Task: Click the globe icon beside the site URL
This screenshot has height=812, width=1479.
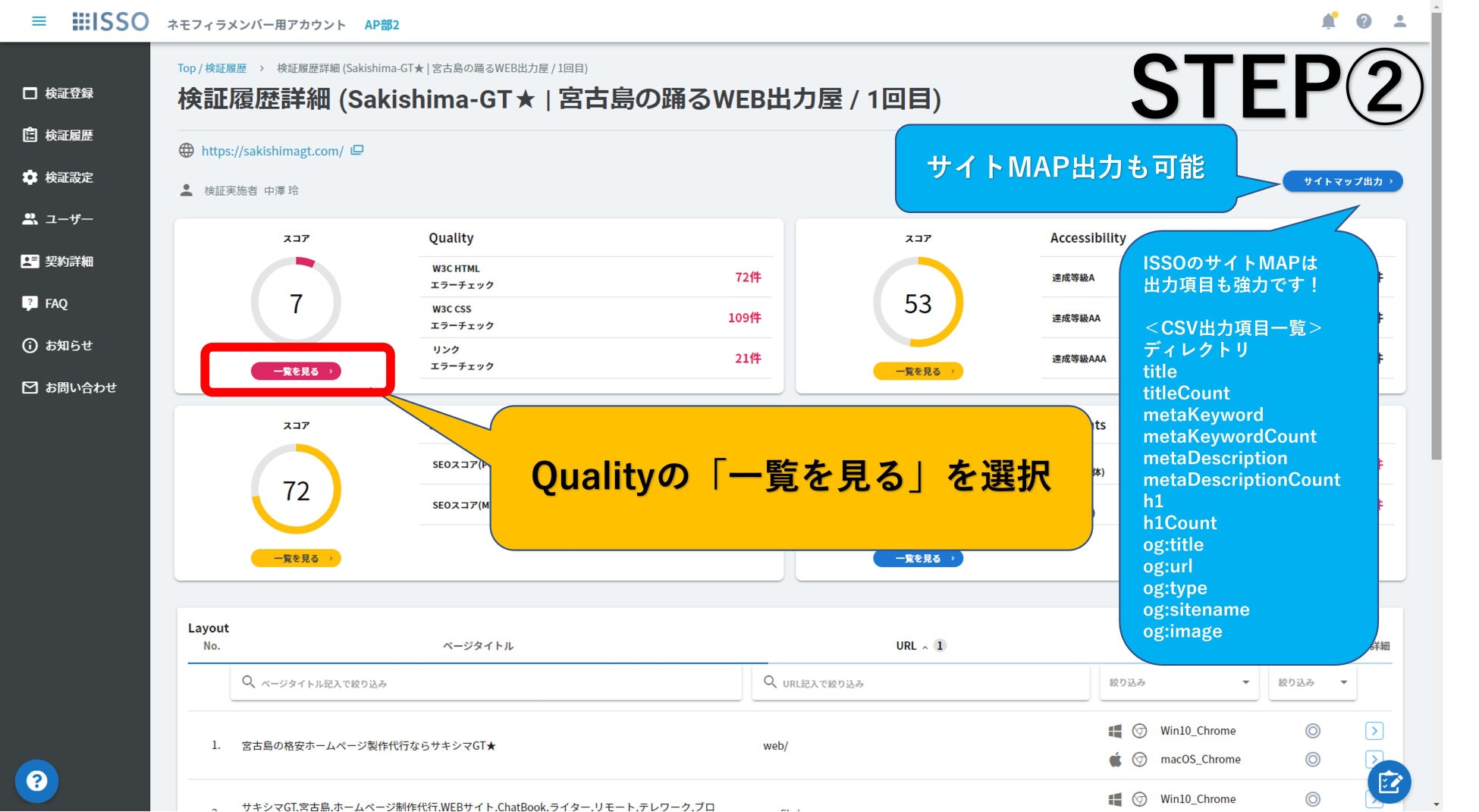Action: (x=186, y=150)
